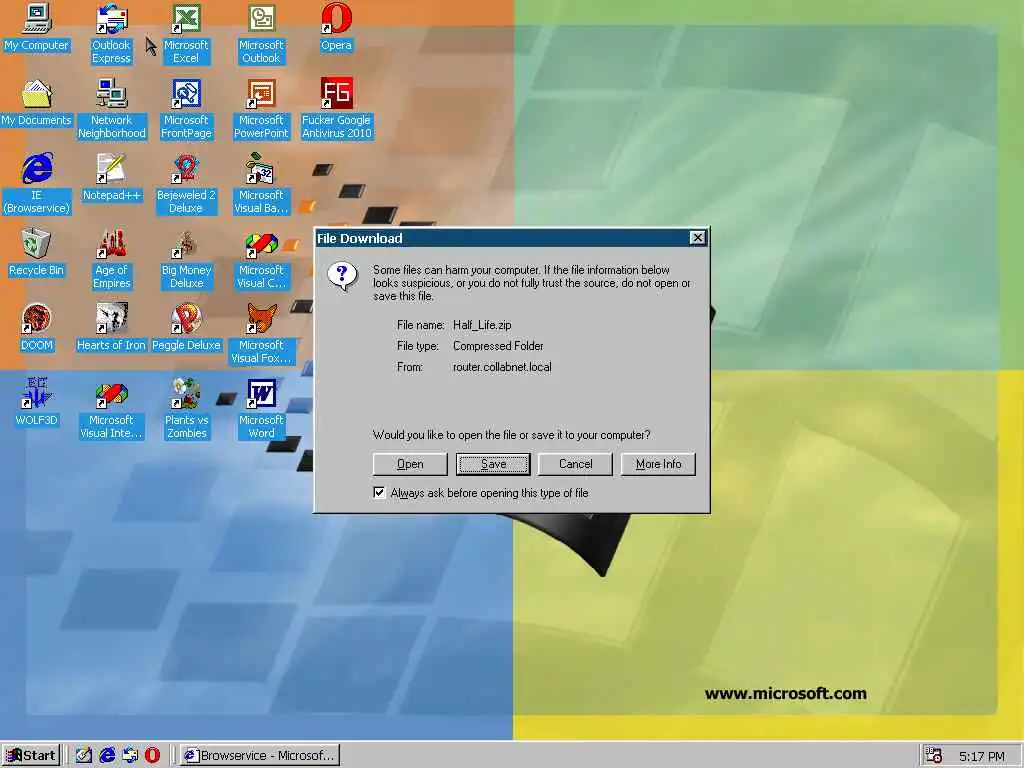The width and height of the screenshot is (1024, 768).
Task: Select the Microsoft Visual FoxPro shortcut
Action: click(x=261, y=334)
